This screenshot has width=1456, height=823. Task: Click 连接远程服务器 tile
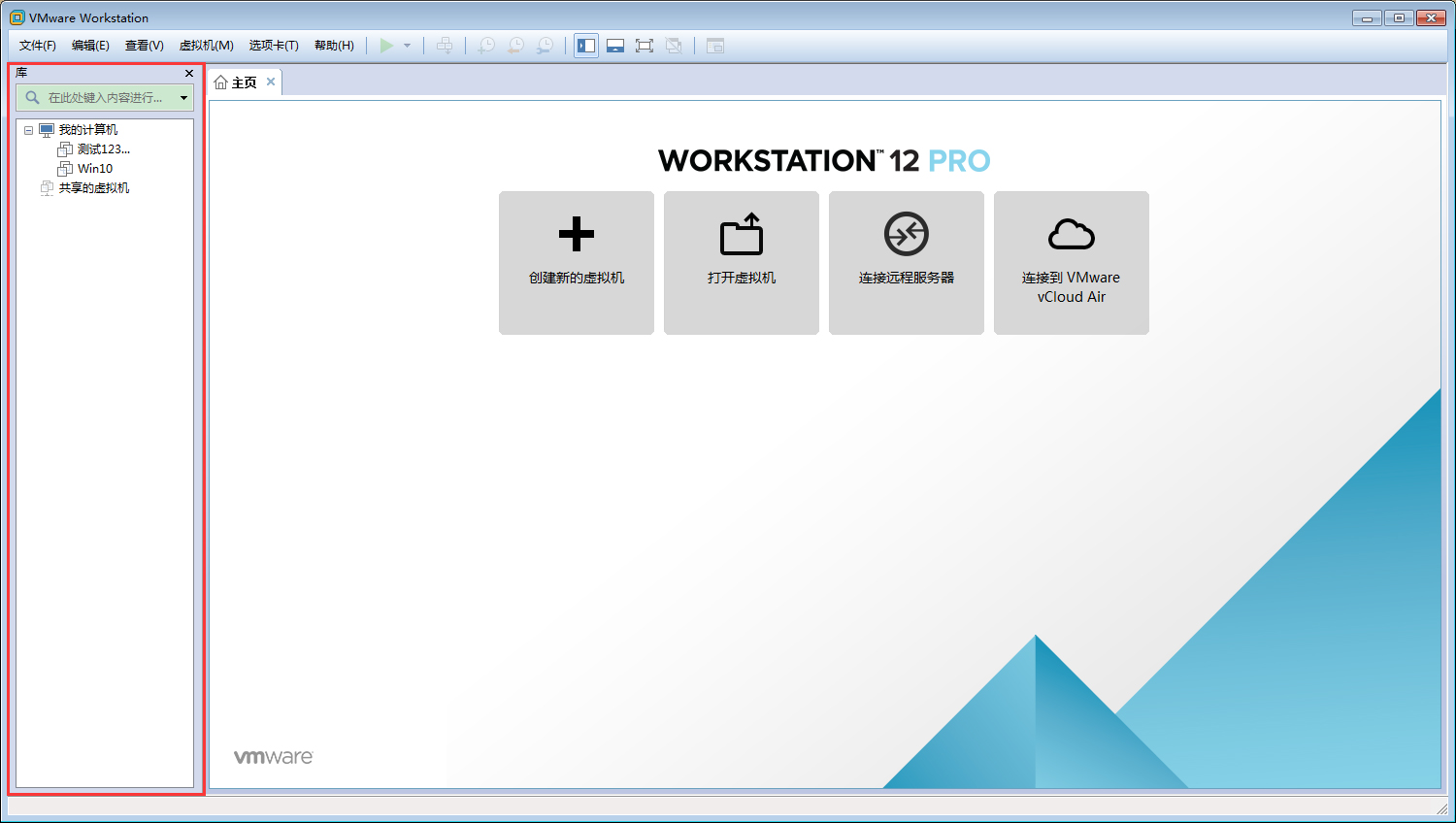click(x=907, y=263)
